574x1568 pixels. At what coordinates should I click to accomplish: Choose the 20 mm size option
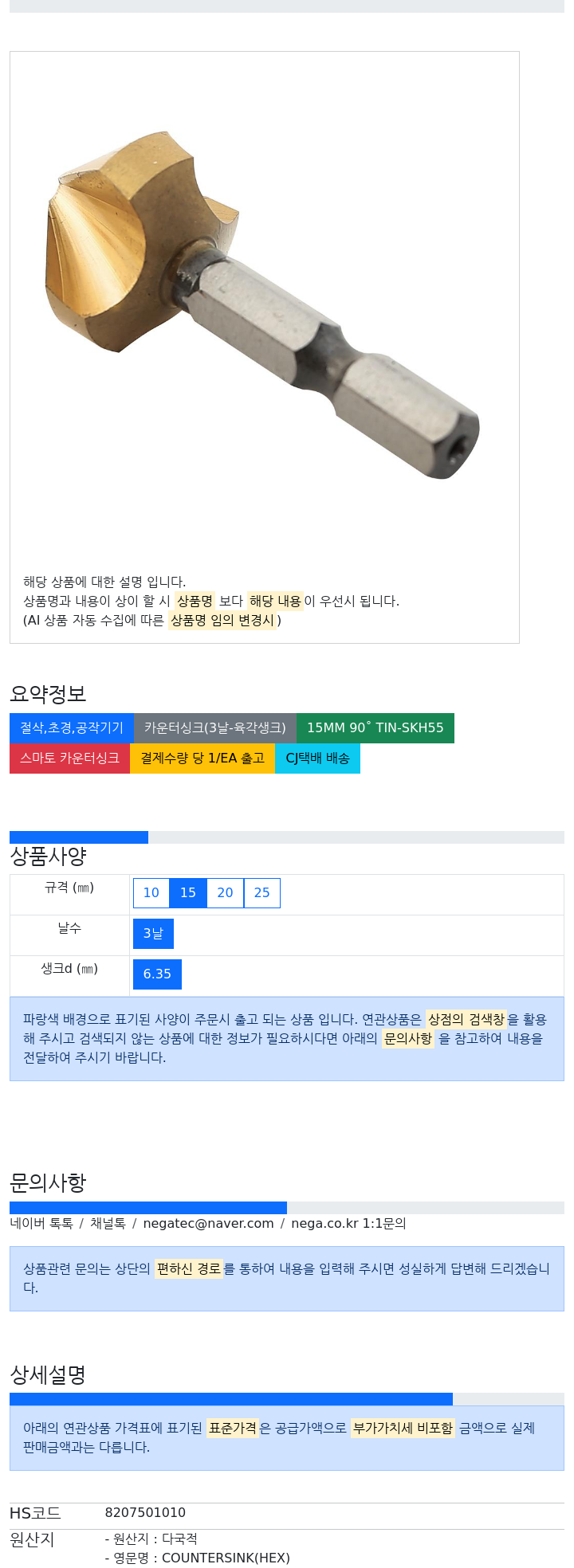226,893
